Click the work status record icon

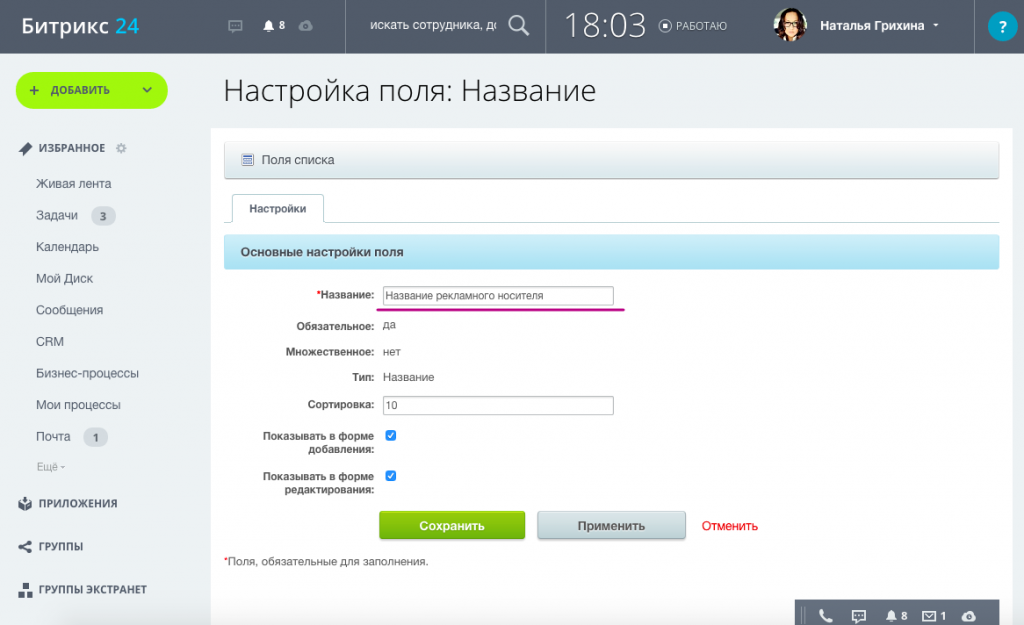point(665,26)
